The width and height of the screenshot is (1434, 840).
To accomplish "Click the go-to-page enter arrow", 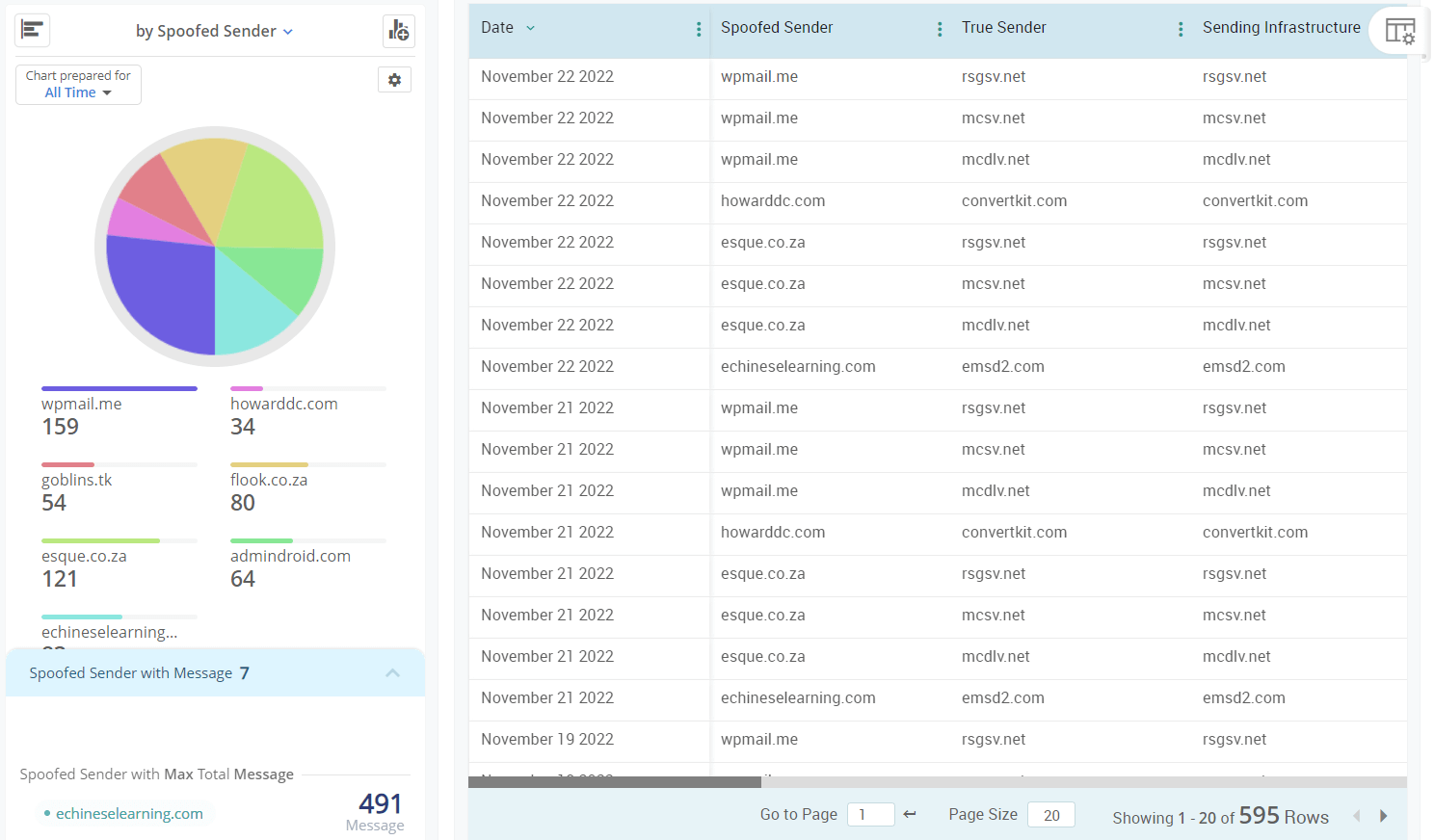I will [x=910, y=815].
